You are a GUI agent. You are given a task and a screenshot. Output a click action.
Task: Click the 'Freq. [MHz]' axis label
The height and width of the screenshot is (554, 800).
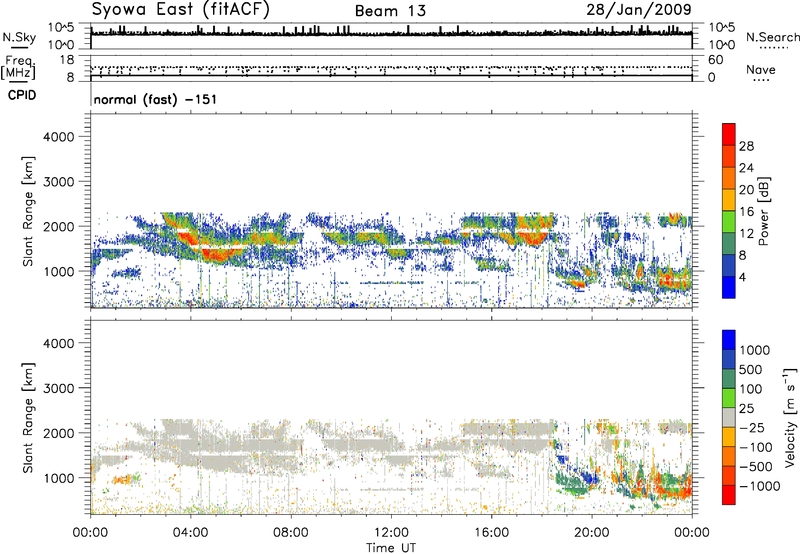pos(18,68)
